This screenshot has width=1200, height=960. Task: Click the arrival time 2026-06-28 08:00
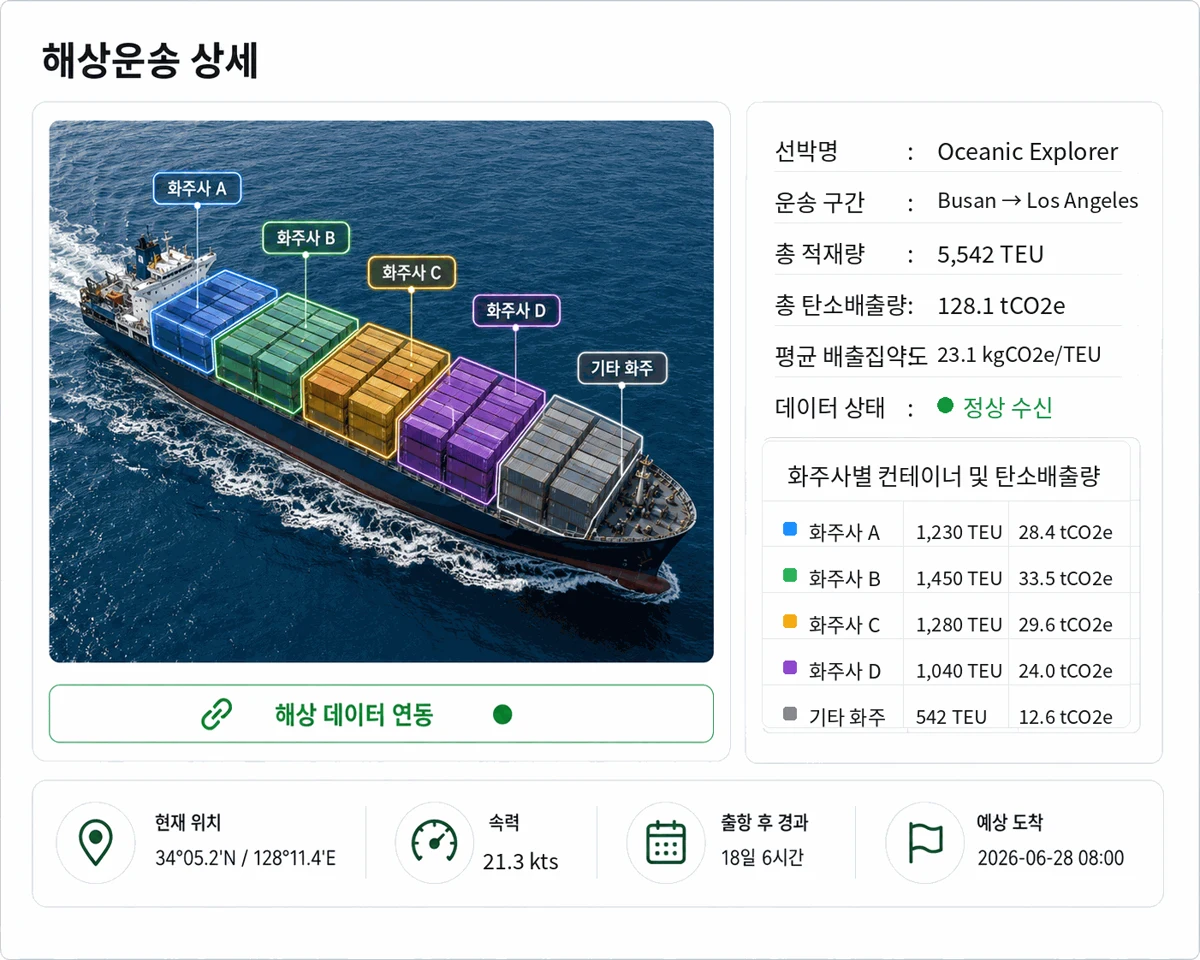pyautogui.click(x=1050, y=858)
